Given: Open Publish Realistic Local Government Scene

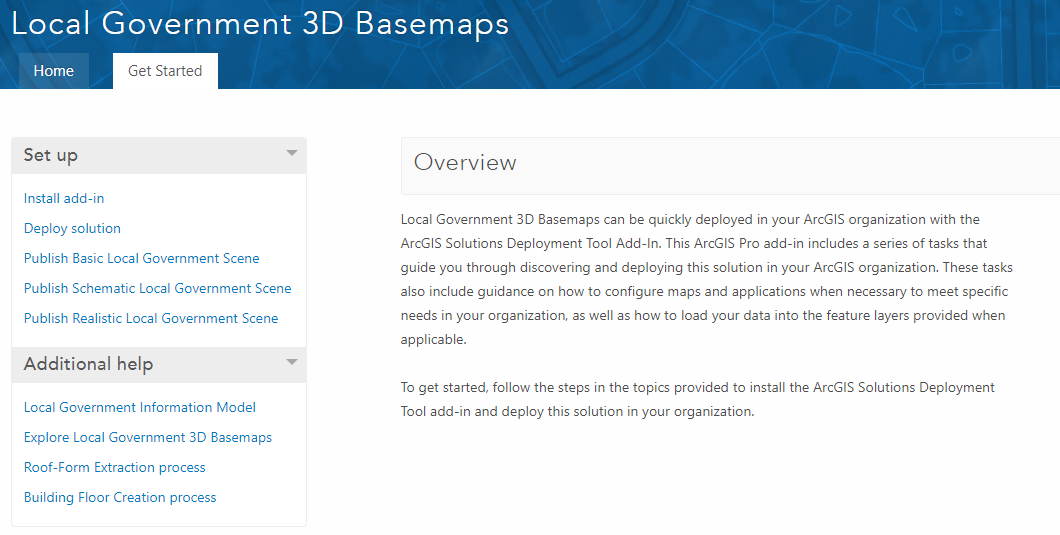Looking at the screenshot, I should pos(151,319).
